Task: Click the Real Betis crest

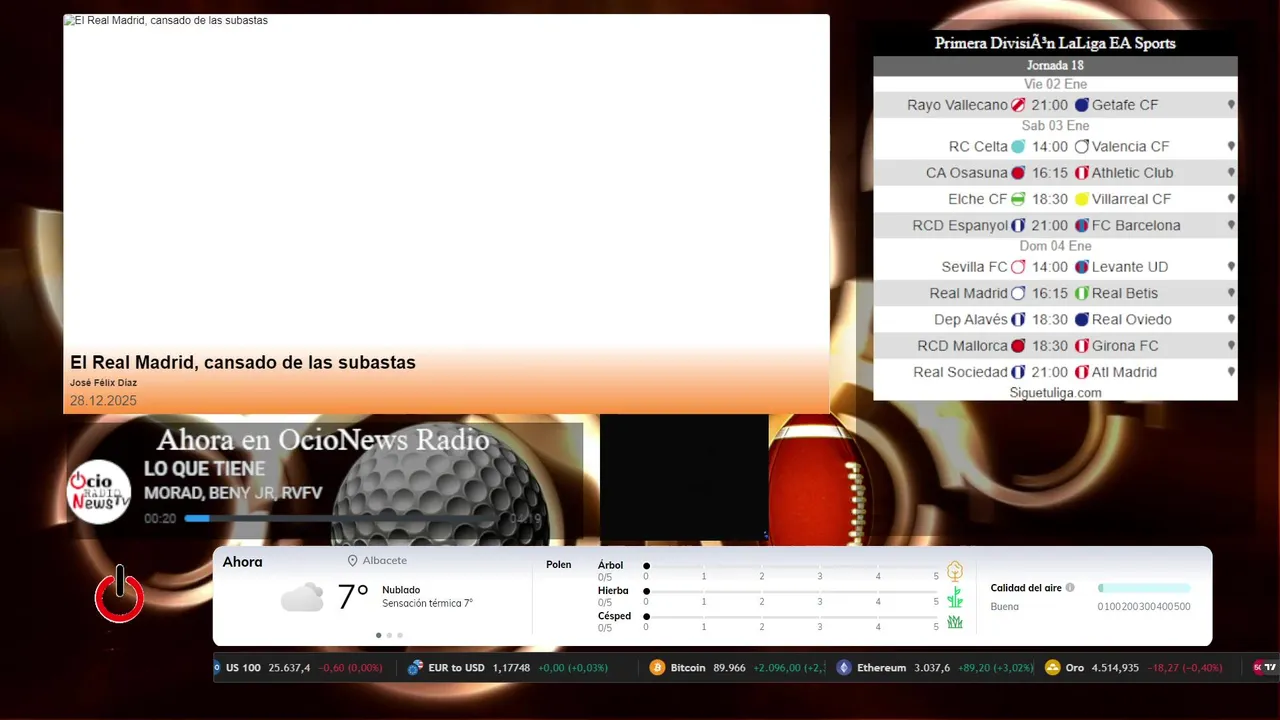Action: (1081, 293)
